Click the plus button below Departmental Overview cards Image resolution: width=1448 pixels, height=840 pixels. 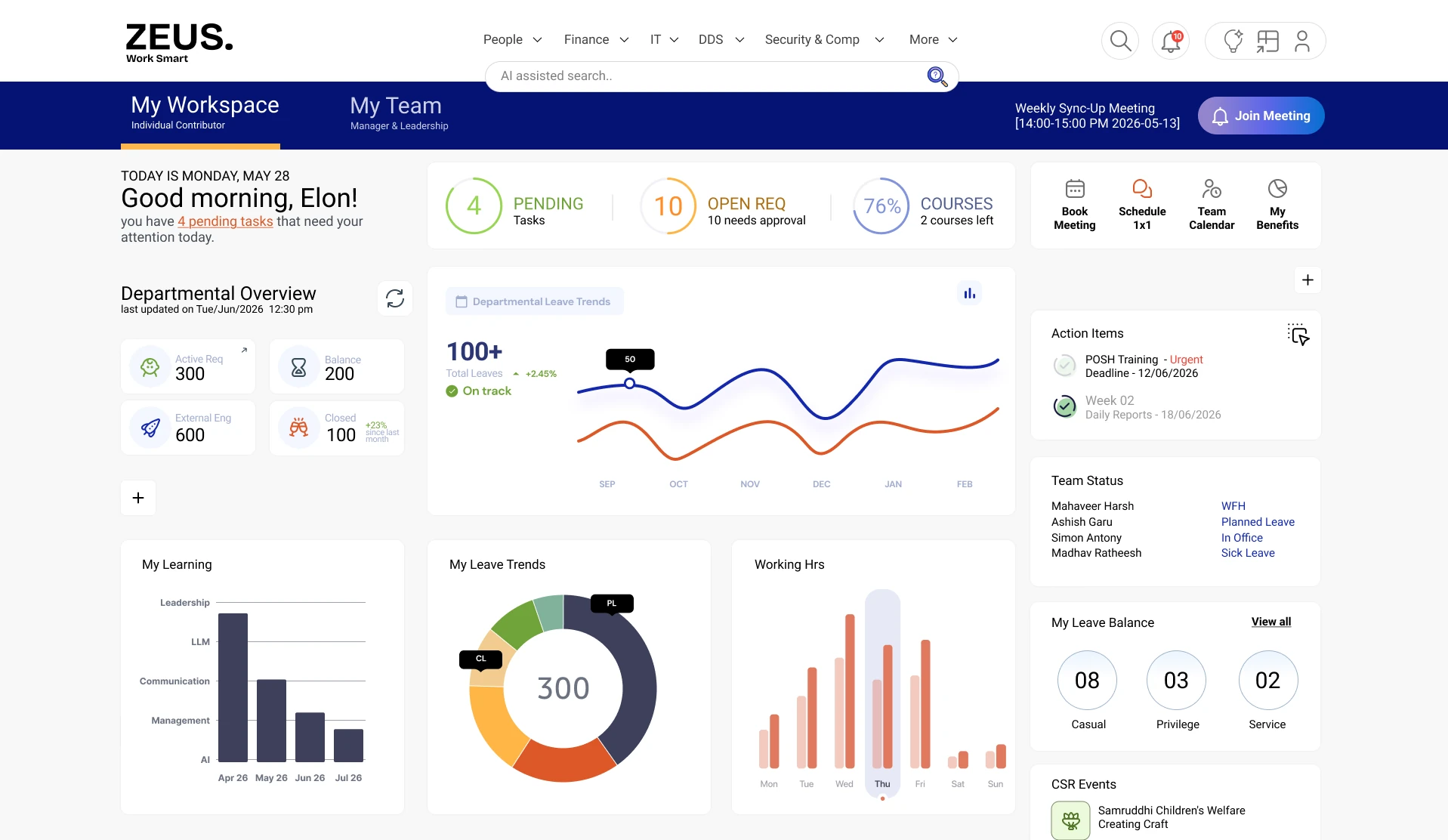point(138,498)
